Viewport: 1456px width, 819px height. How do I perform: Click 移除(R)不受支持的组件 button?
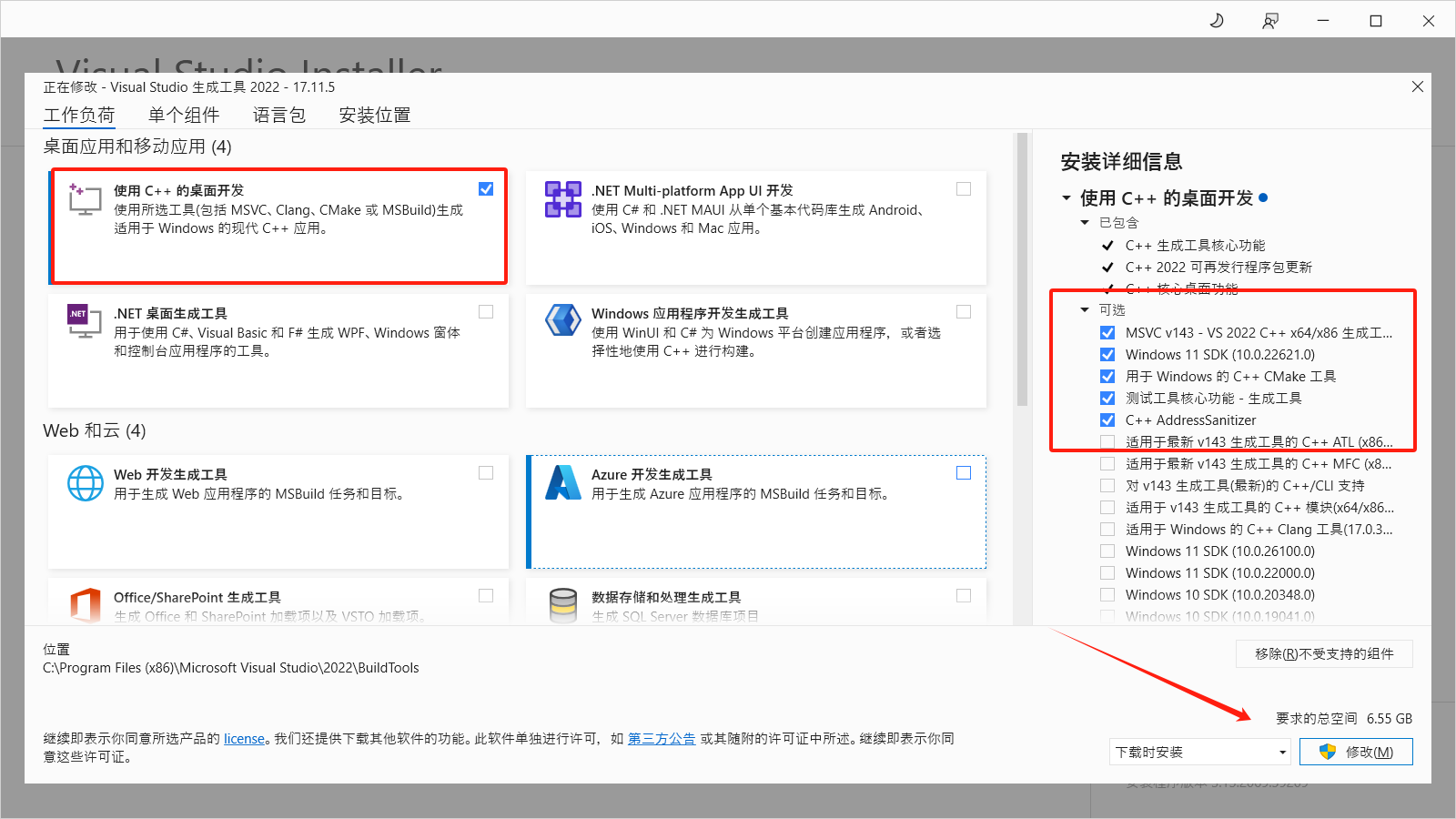[1324, 654]
